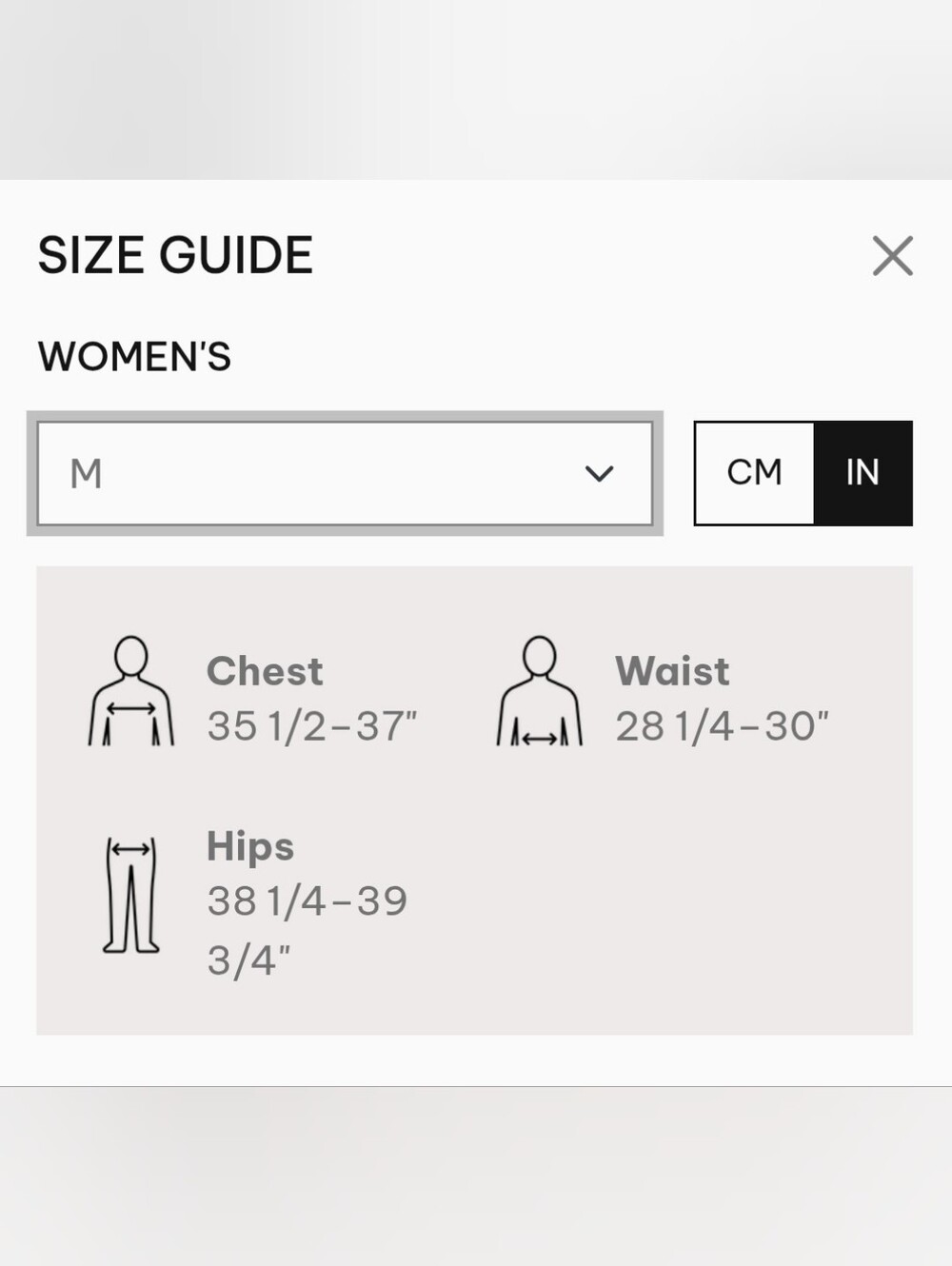The height and width of the screenshot is (1266, 952).
Task: Select IN measurement unit
Action: 863,473
